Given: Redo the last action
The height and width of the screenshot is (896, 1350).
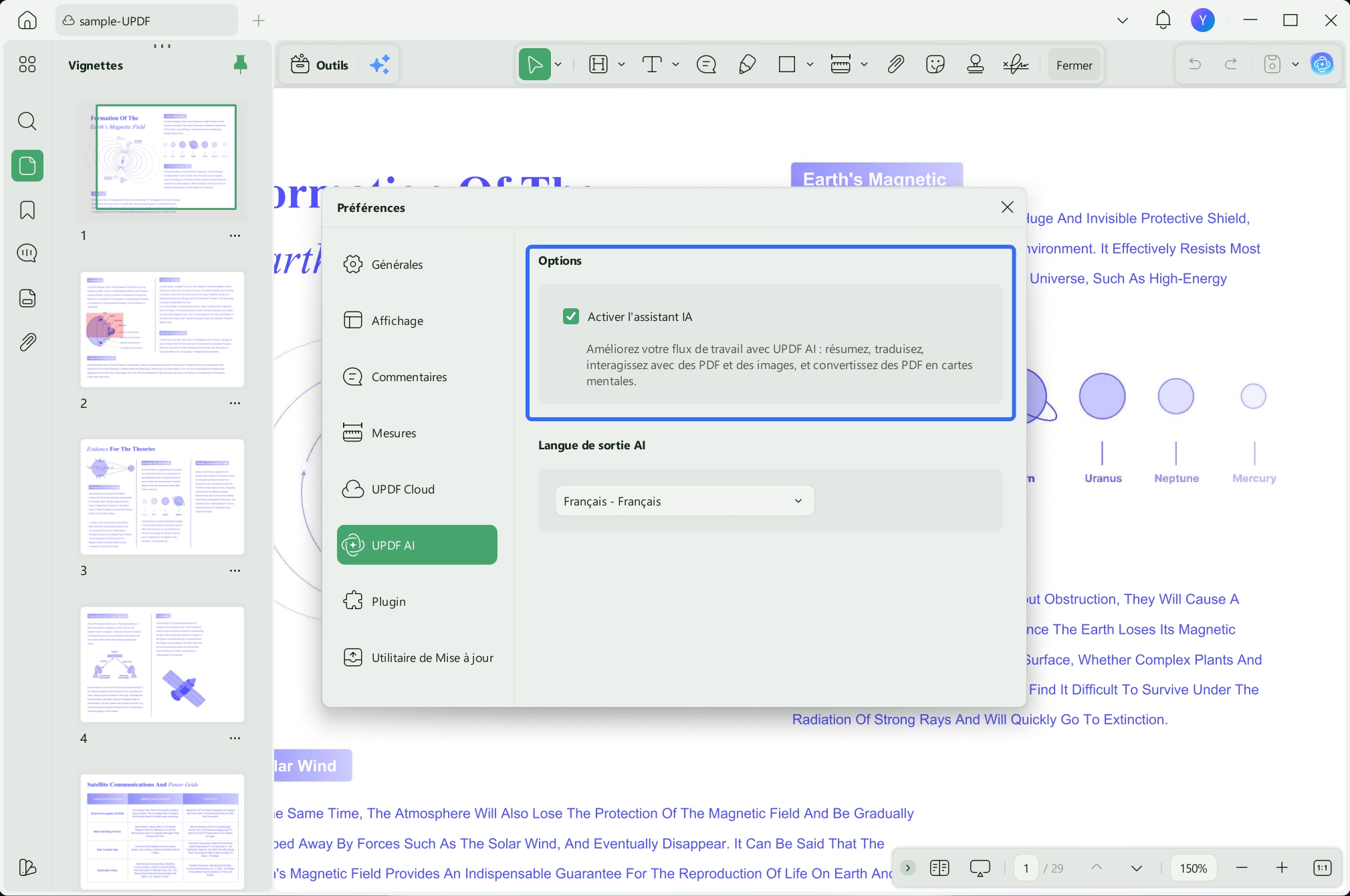Looking at the screenshot, I should pos(1231,64).
